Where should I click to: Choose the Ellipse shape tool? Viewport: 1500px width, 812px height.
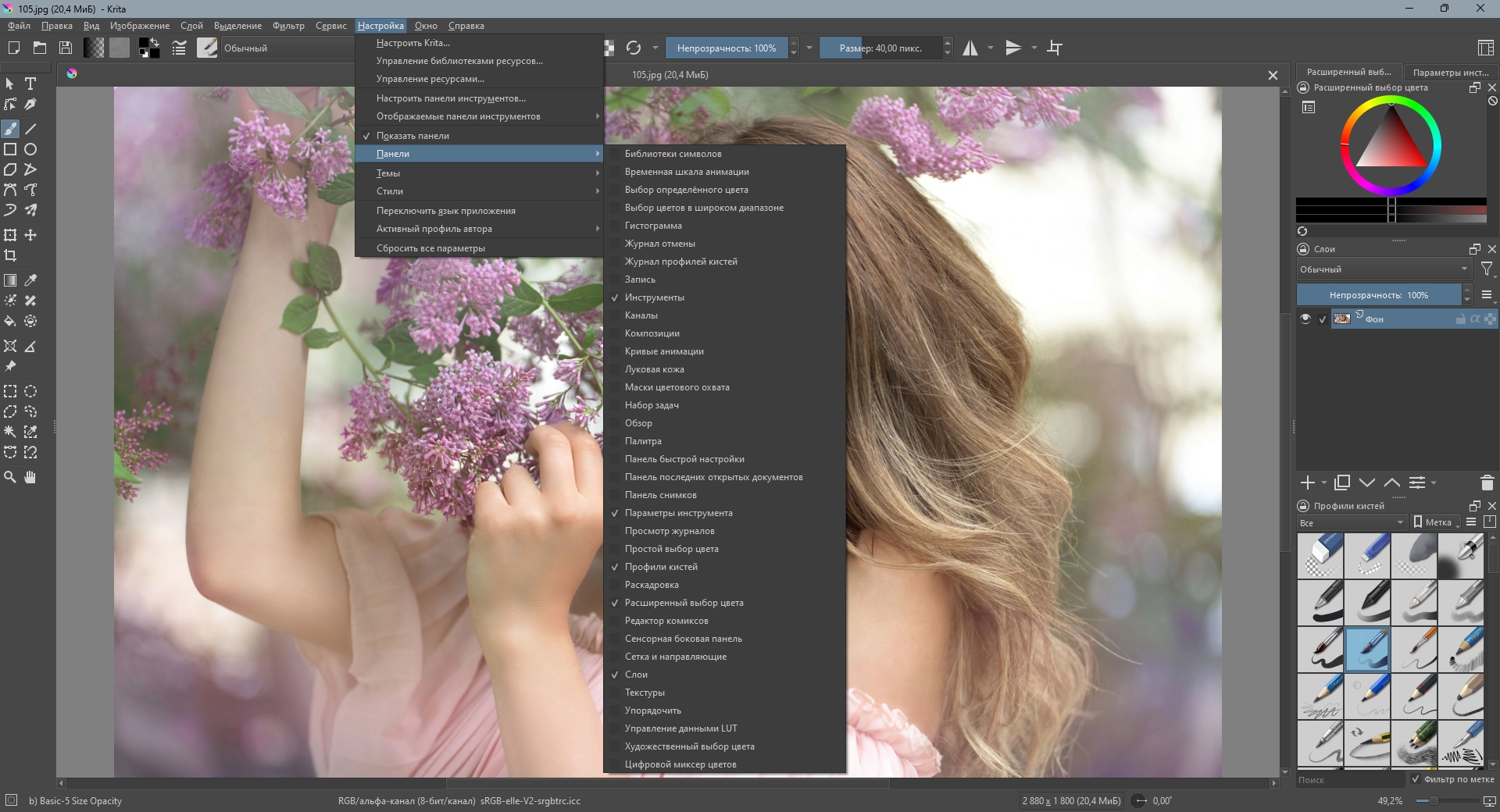point(30,149)
